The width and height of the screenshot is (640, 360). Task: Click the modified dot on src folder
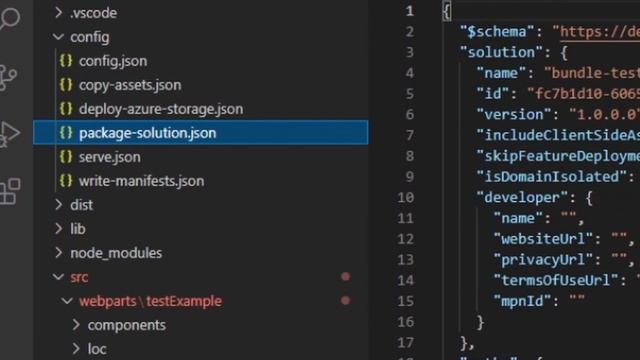click(345, 277)
